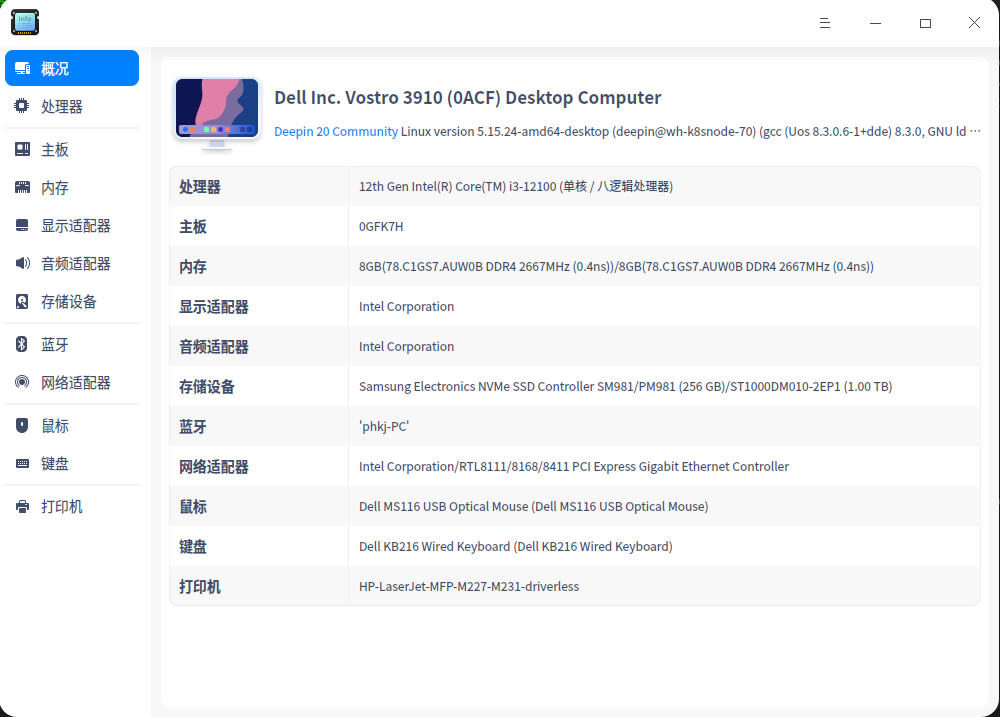Click the desktop computer thumbnail image

[216, 110]
